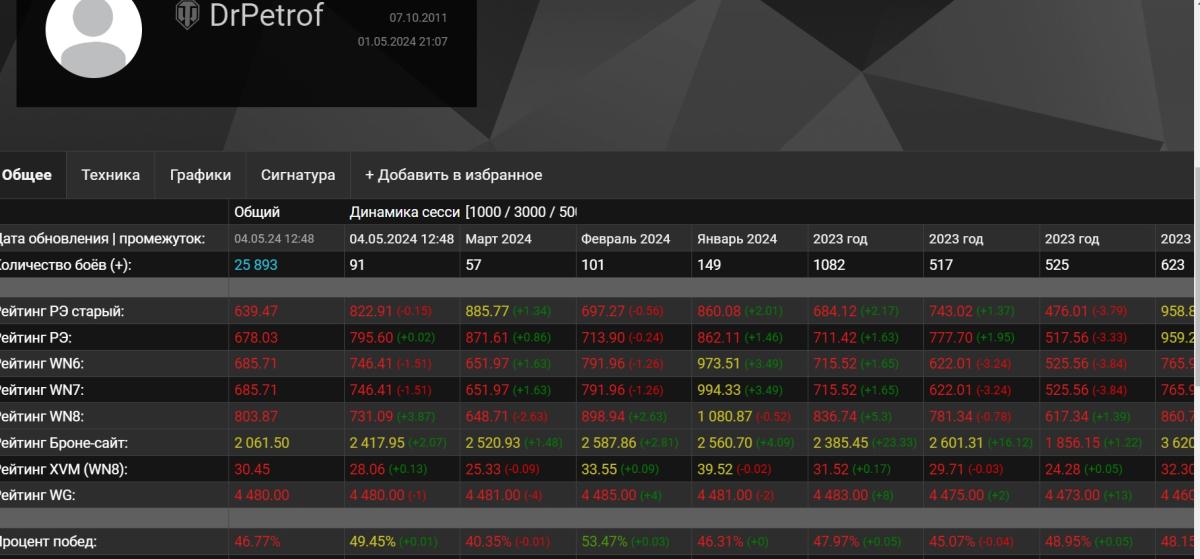Image resolution: width=1200 pixels, height=559 pixels.
Task: Open the Сигнатура tab
Action: [298, 175]
